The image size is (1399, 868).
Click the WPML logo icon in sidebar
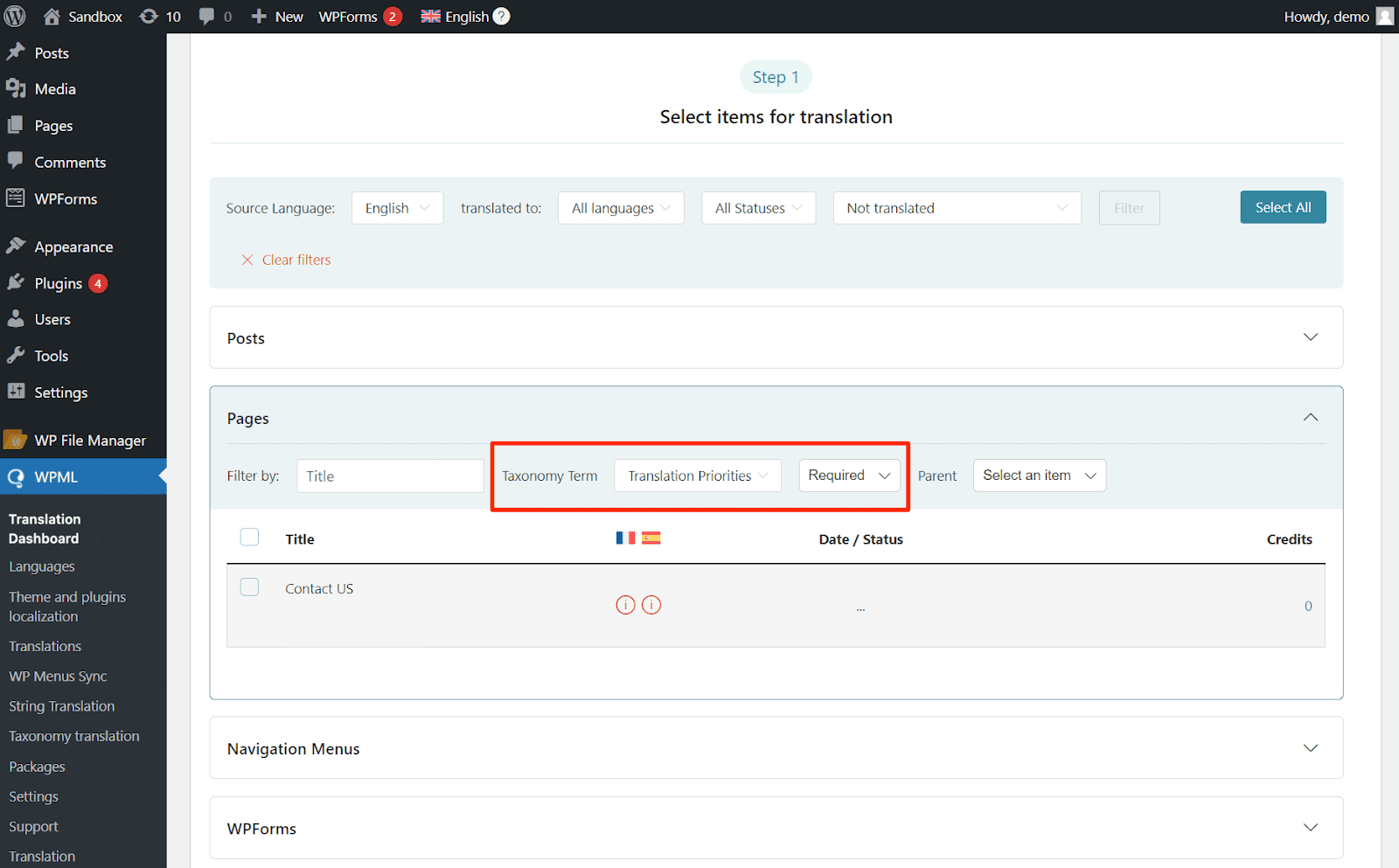pyautogui.click(x=16, y=477)
